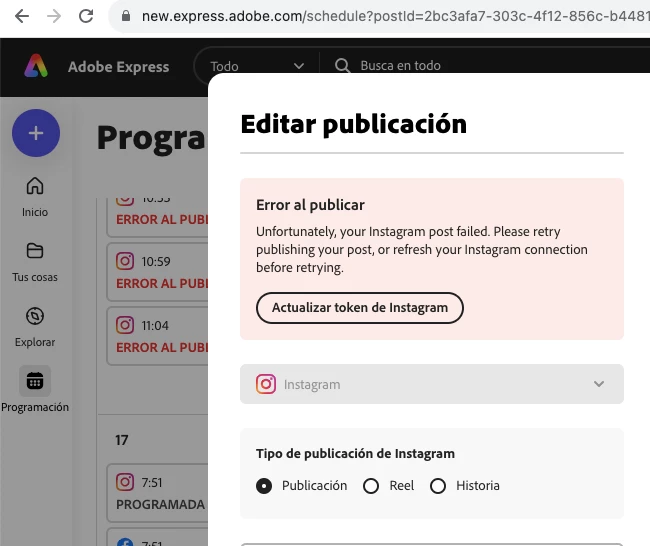Click the Editar publicación heading
Screen dimensions: 650x546
click(354, 124)
